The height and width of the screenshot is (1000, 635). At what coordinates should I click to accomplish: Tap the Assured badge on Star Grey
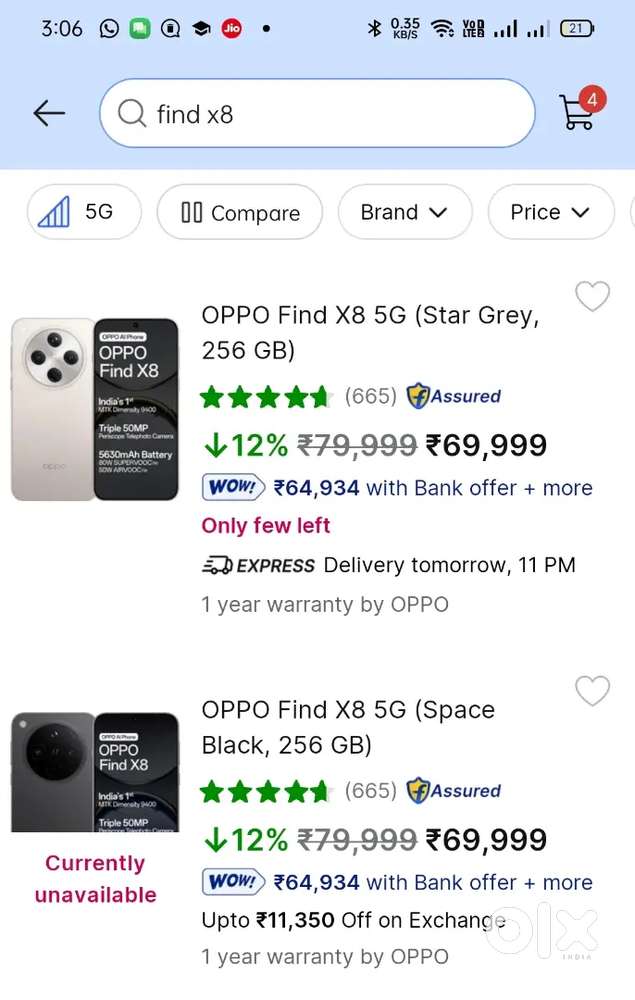[453, 396]
